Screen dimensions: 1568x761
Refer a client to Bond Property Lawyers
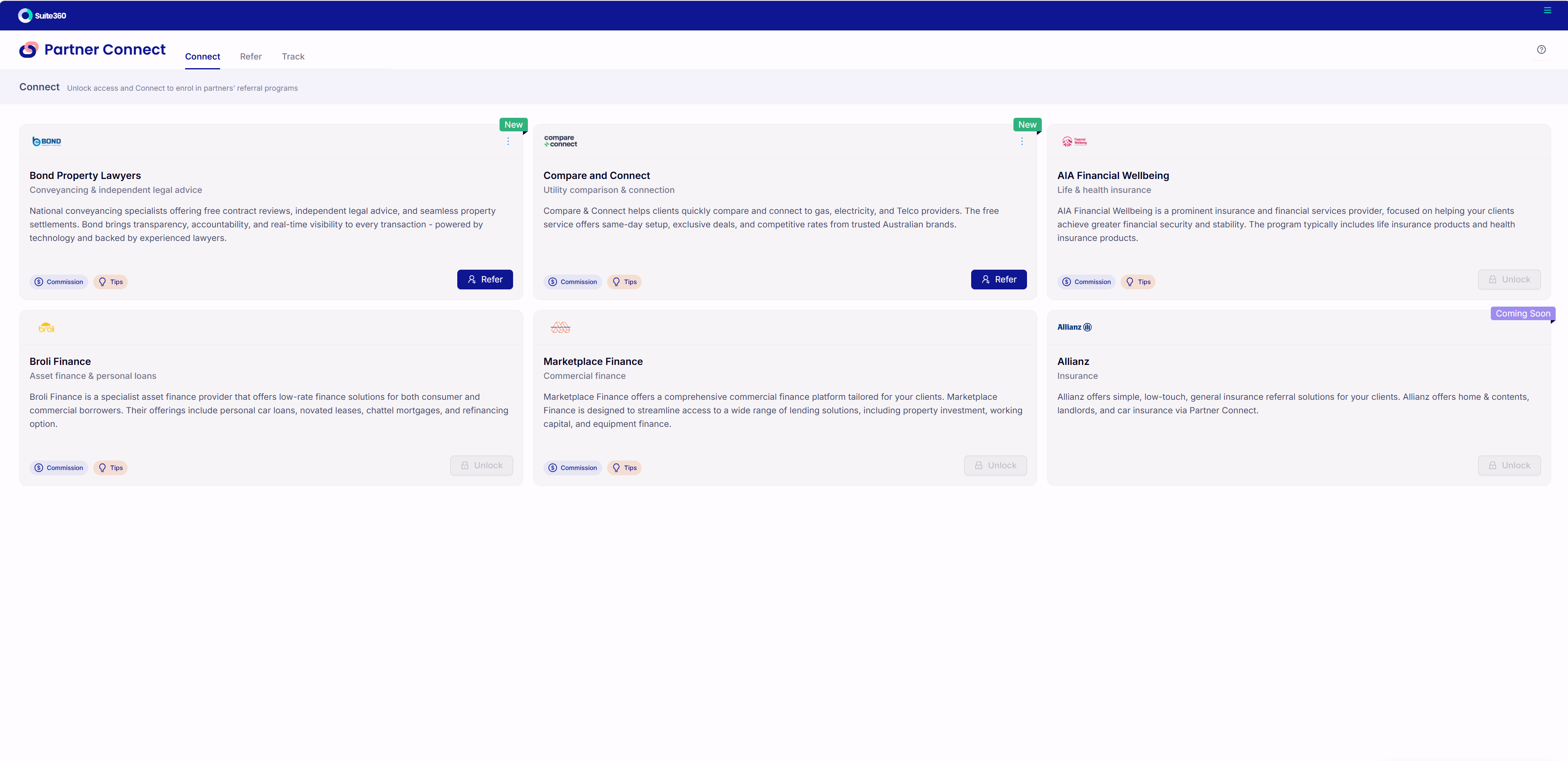[484, 280]
